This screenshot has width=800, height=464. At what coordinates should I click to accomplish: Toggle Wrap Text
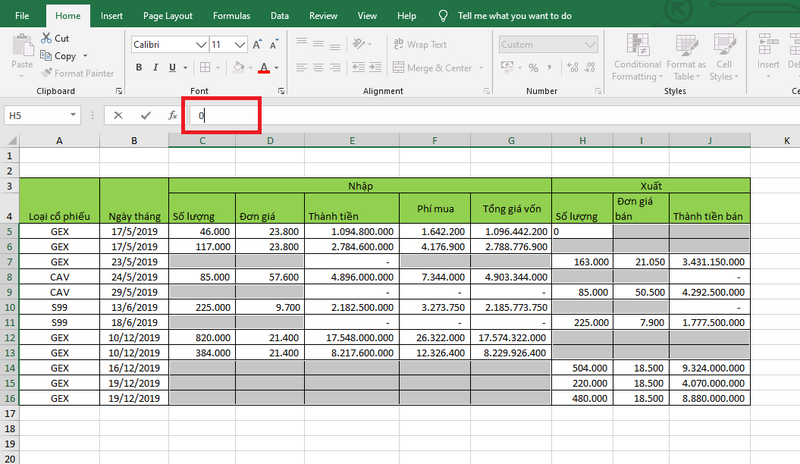(419, 45)
